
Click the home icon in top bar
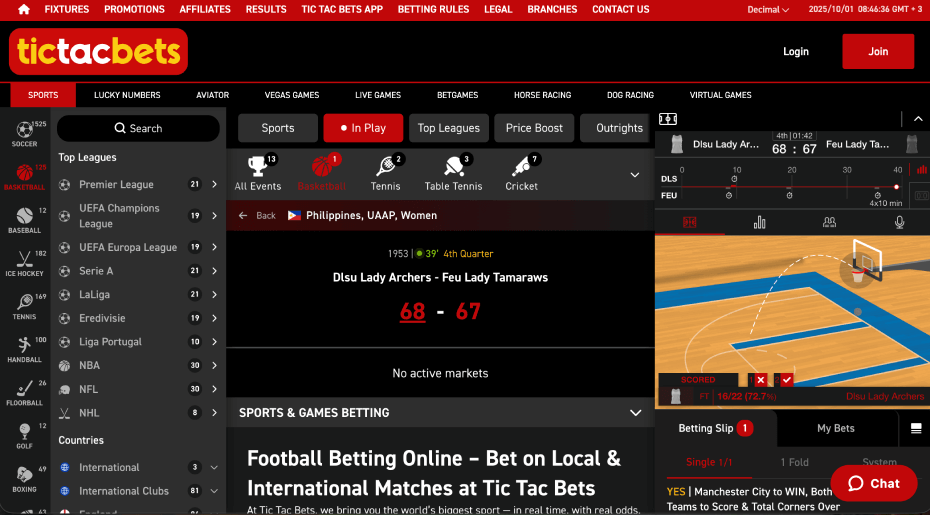coord(24,9)
